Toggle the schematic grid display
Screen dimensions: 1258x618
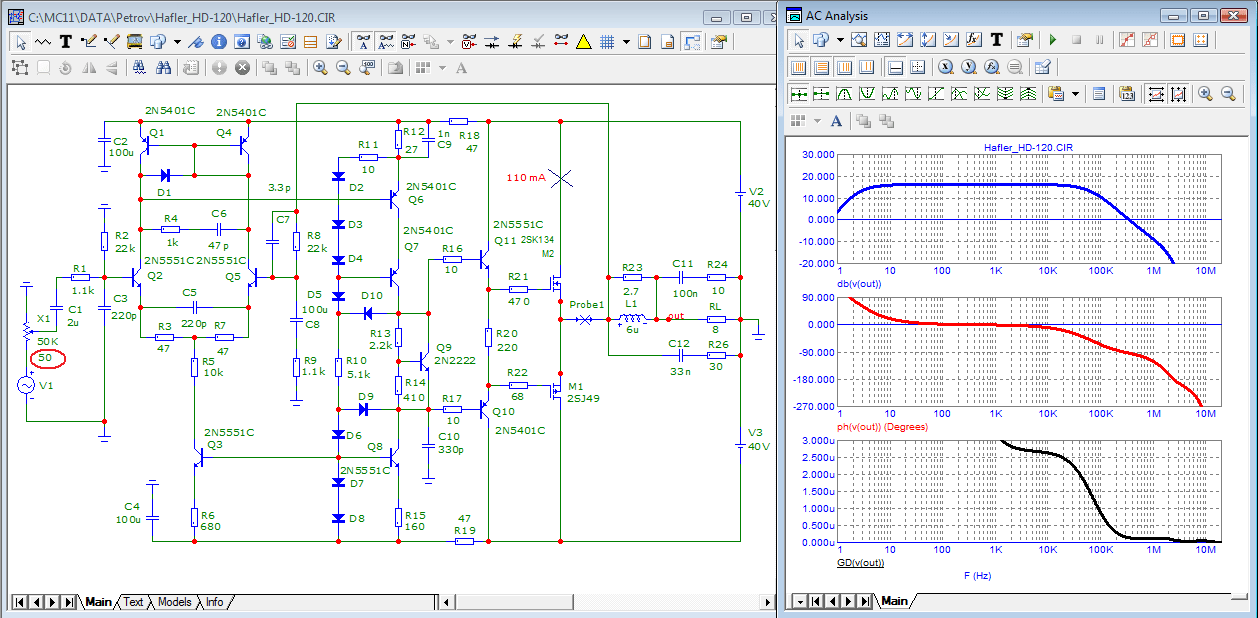pos(606,41)
